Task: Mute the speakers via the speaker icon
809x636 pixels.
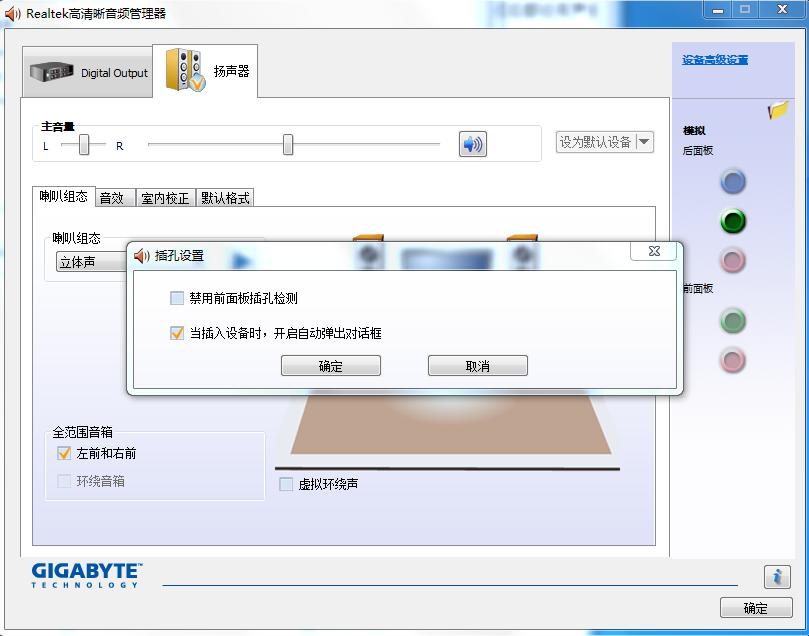Action: click(471, 144)
